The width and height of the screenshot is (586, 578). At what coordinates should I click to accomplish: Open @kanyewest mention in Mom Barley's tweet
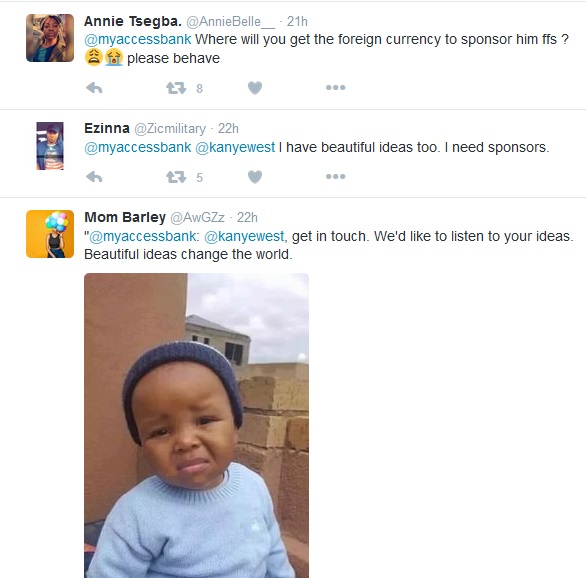(x=244, y=237)
